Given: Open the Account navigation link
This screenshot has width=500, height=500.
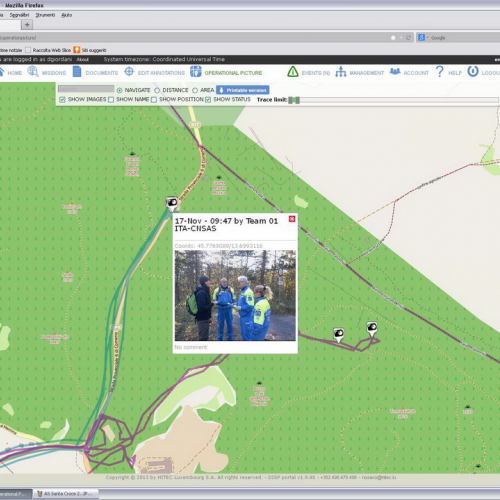Looking at the screenshot, I should click(x=416, y=73).
